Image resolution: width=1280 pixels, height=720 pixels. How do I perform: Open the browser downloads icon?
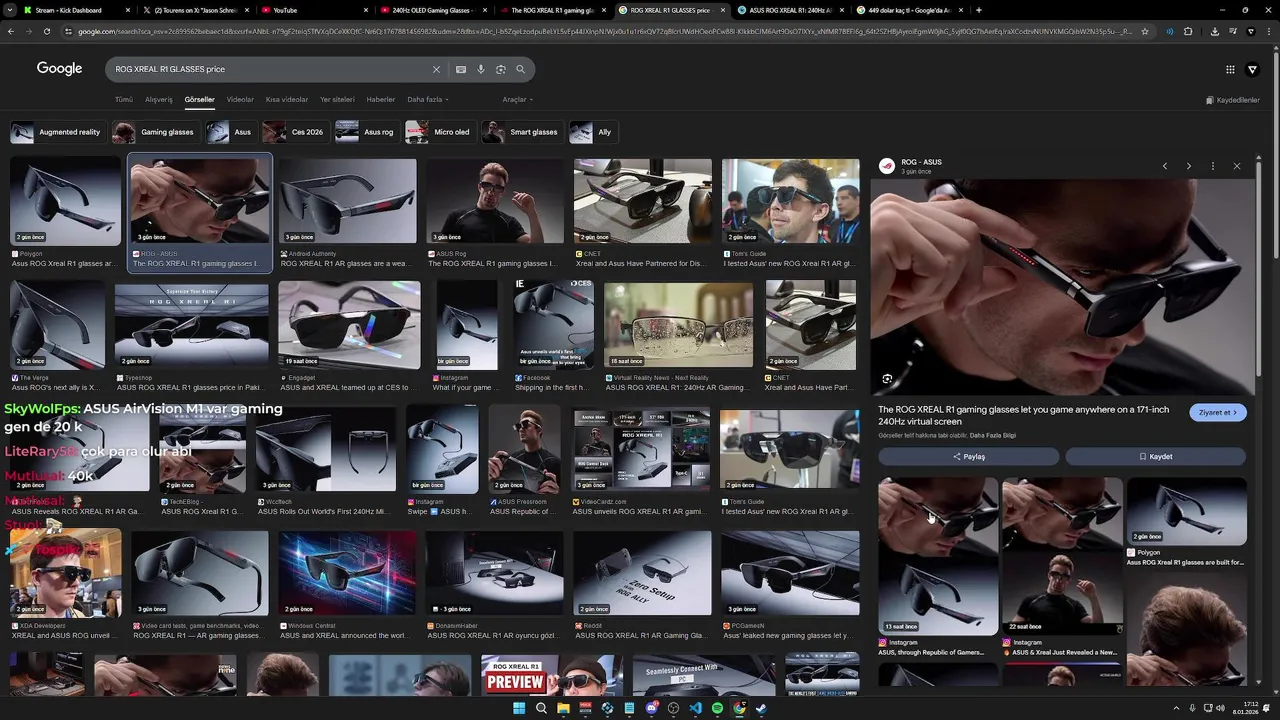1215,31
